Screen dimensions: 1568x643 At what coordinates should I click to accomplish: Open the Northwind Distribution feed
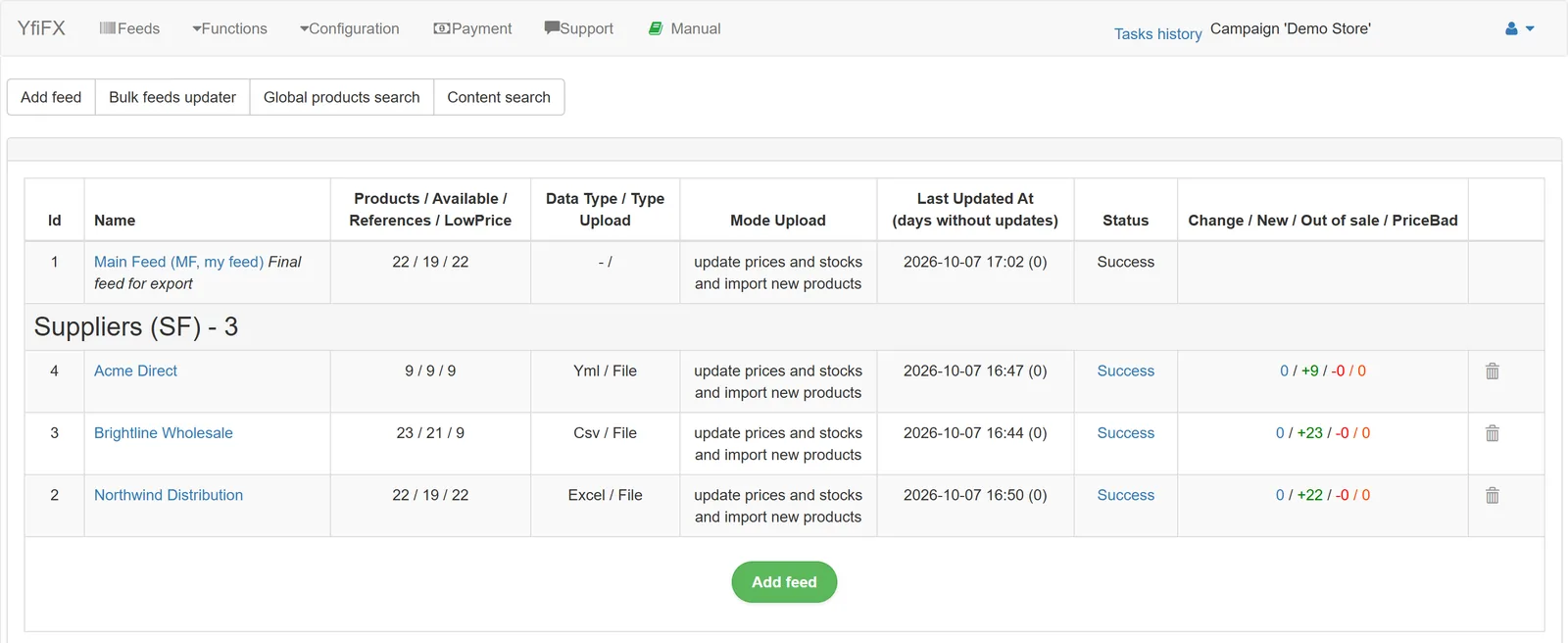pyautogui.click(x=169, y=495)
